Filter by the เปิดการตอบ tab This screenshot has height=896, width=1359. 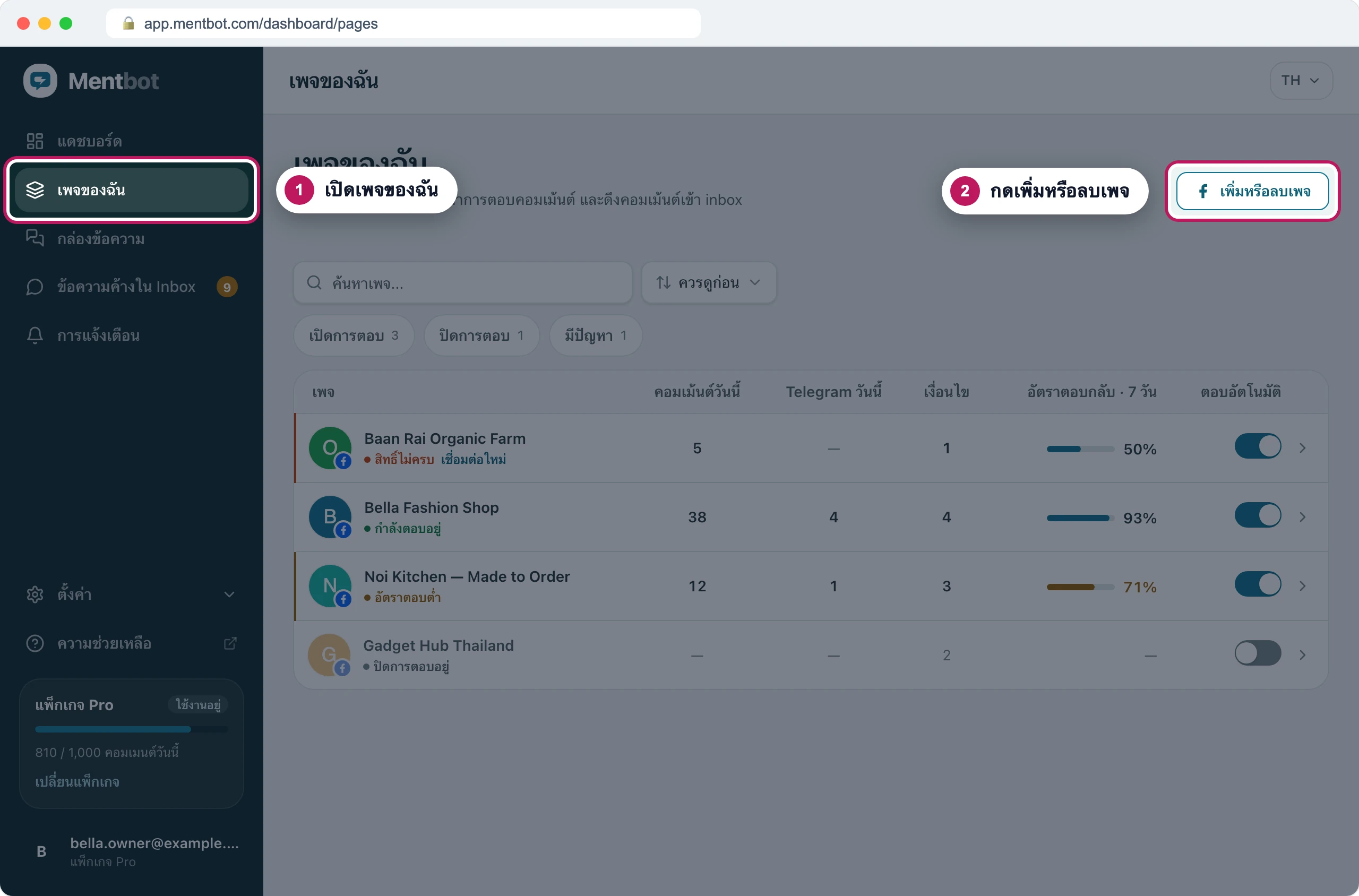pos(354,335)
